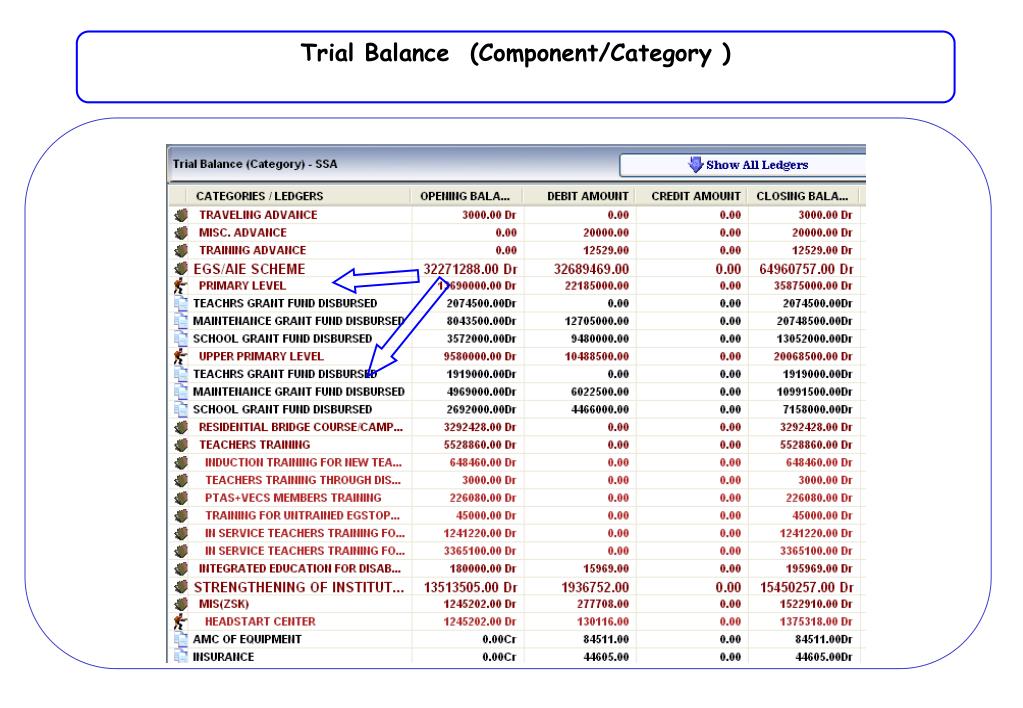The height and width of the screenshot is (708, 1023).
Task: Click the book icon beside TRAINING ADVANCE
Action: (x=181, y=250)
